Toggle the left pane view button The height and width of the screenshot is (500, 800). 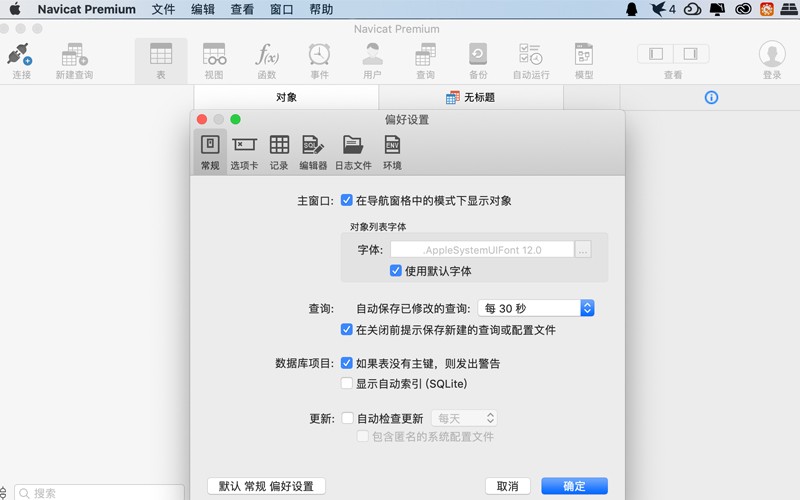[x=656, y=54]
